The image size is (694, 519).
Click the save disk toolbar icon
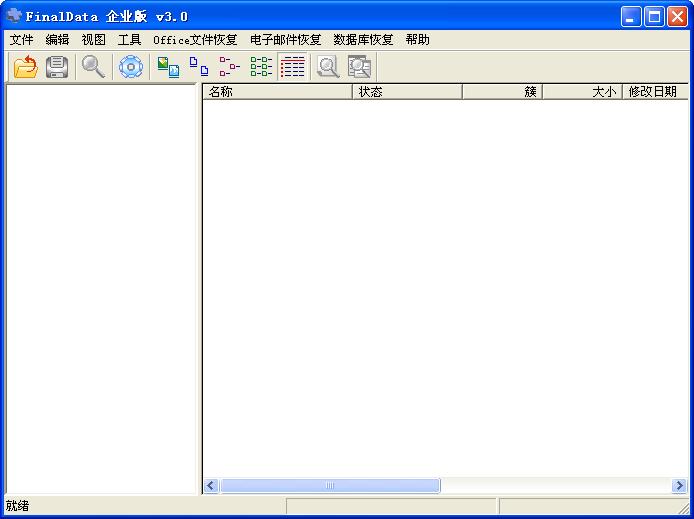[57, 67]
